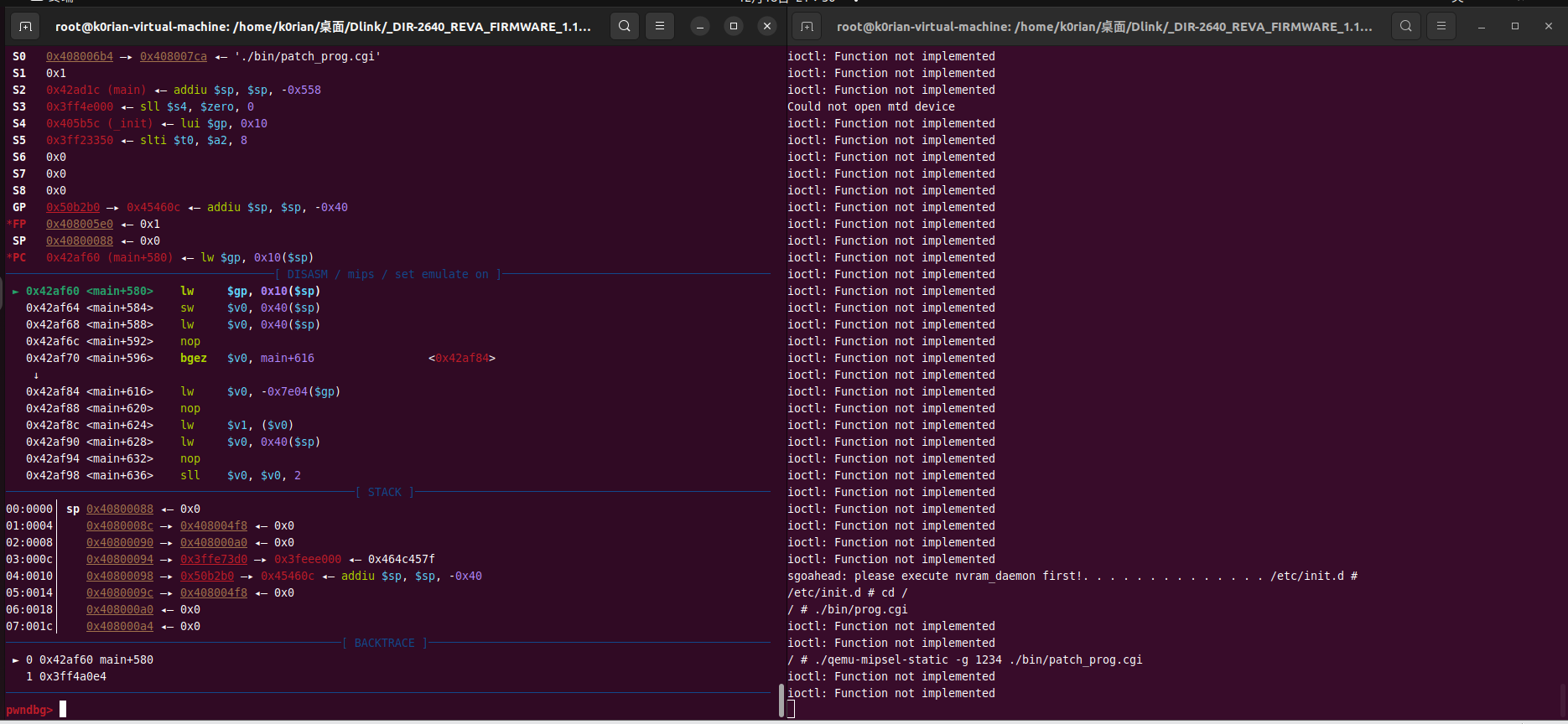The image size is (1568, 724).
Task: Click backtrace frame 0 main+580
Action: pos(90,659)
